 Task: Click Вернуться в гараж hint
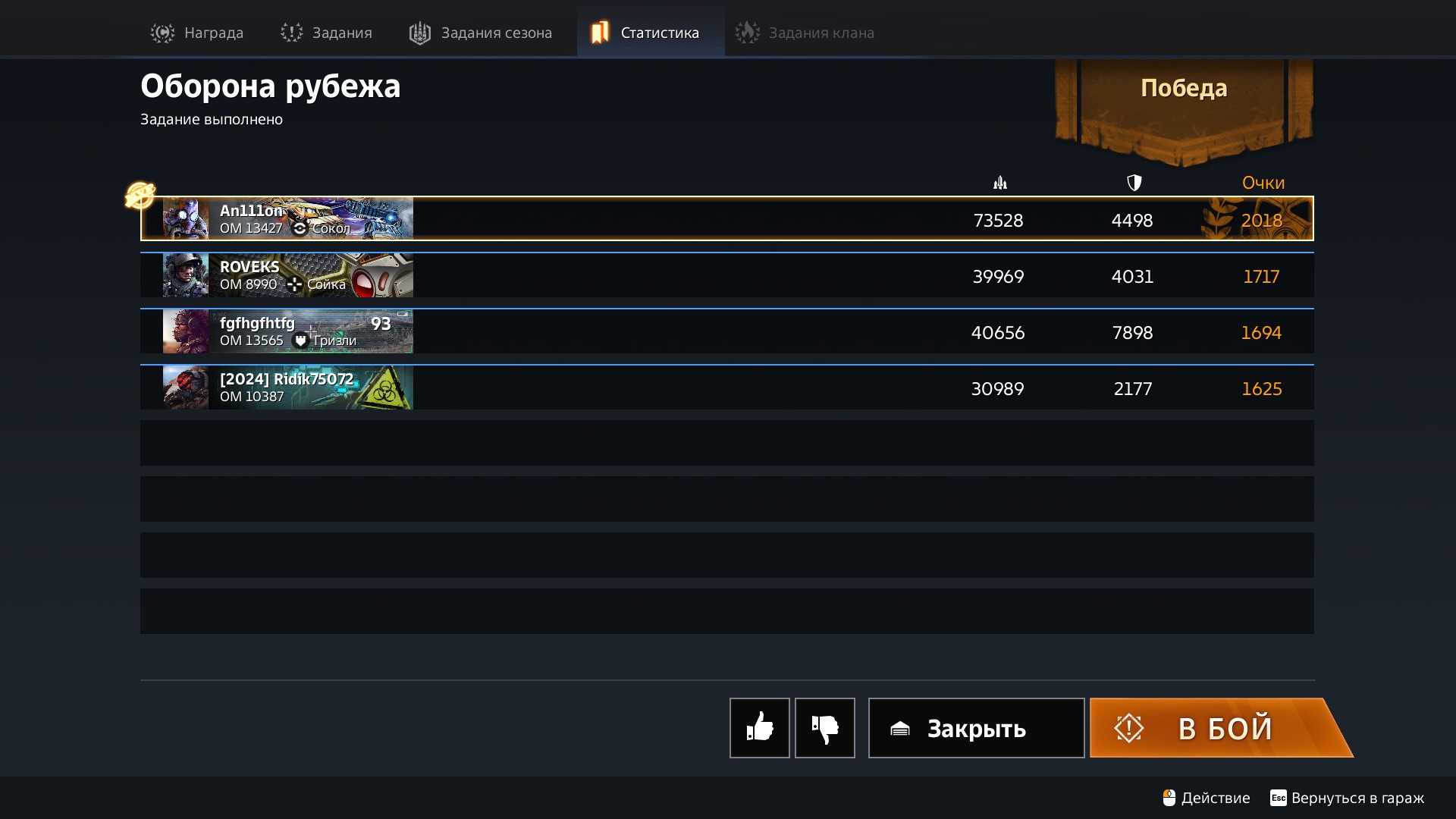coord(1348,798)
